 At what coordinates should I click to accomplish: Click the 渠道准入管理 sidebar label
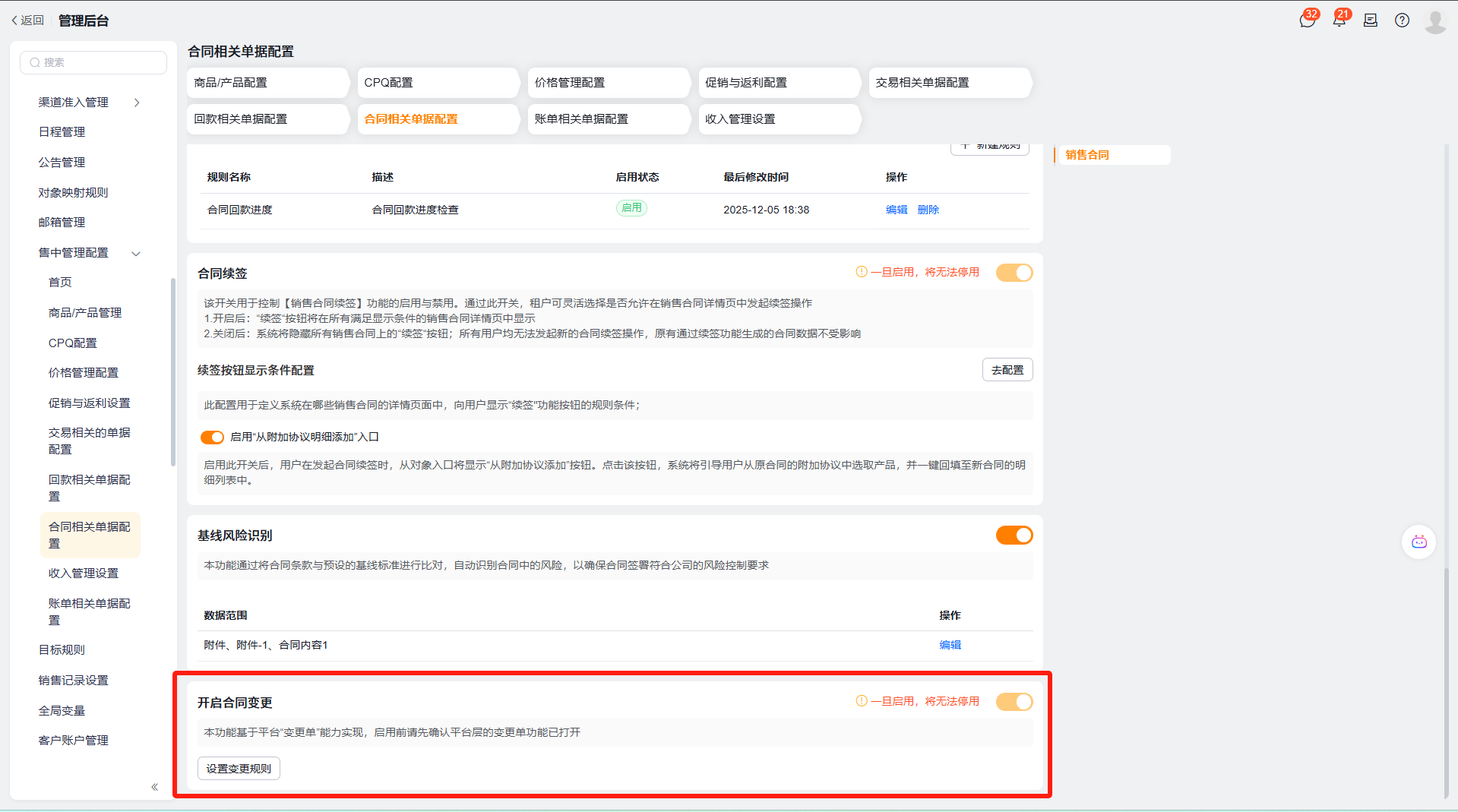(73, 103)
